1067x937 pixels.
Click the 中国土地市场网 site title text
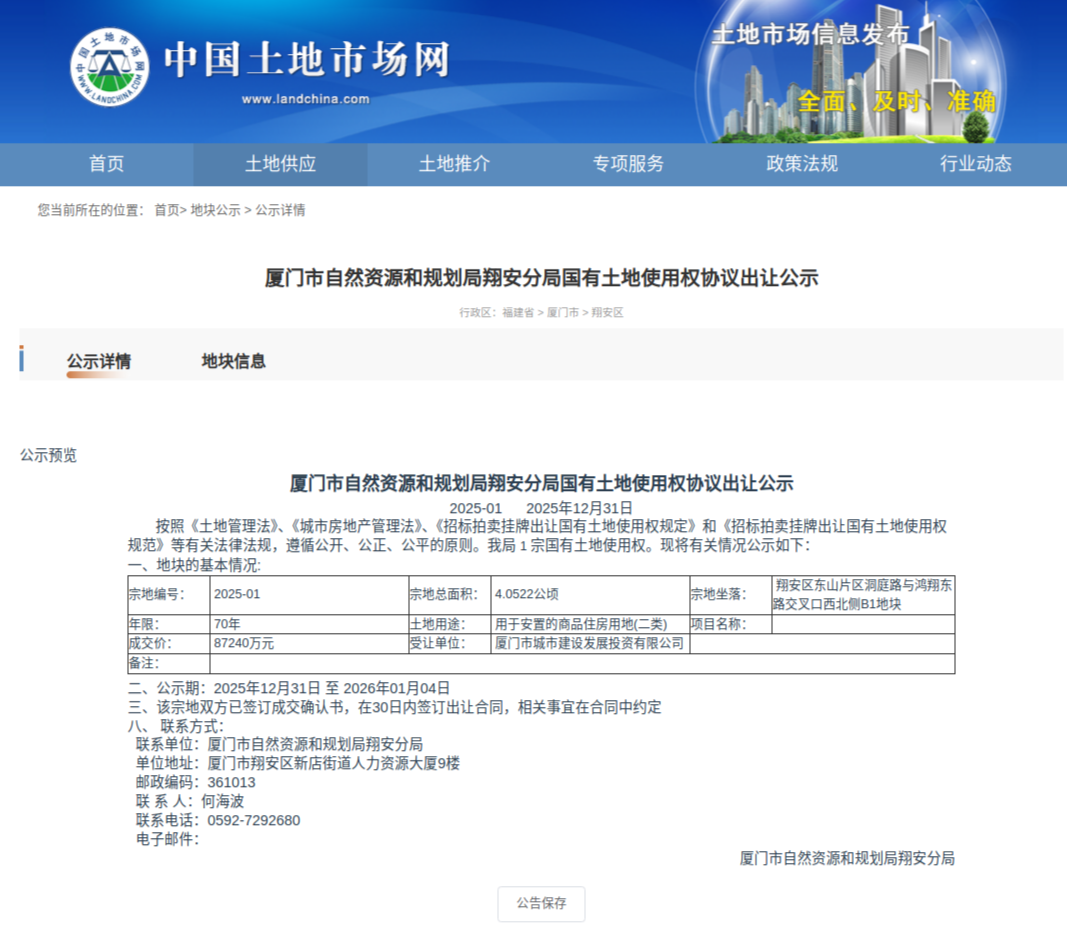[306, 60]
